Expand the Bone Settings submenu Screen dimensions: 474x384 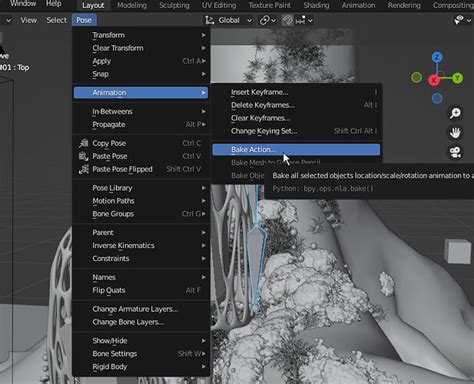pos(141,354)
